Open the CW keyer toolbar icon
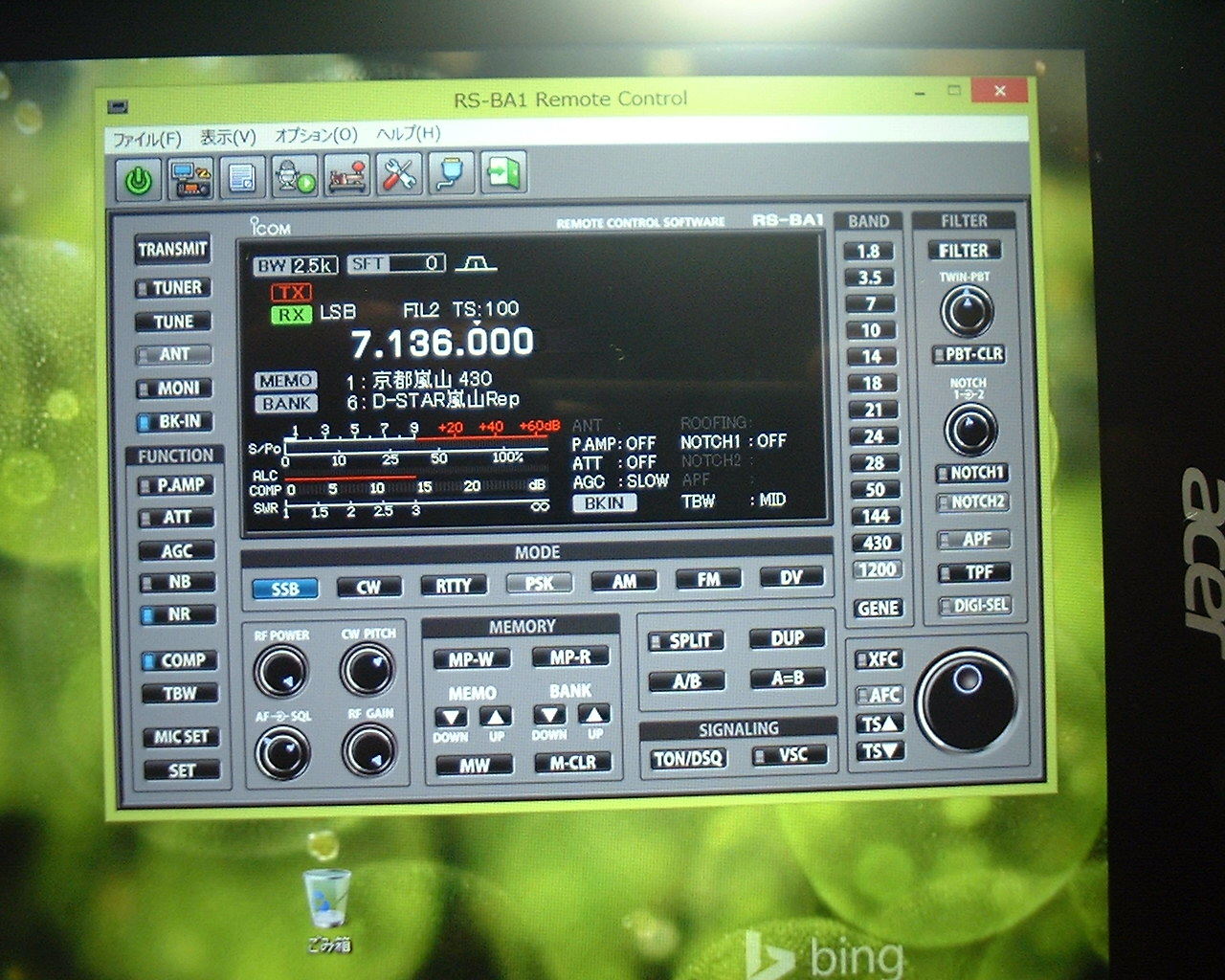This screenshot has height=980, width=1225. (x=346, y=175)
